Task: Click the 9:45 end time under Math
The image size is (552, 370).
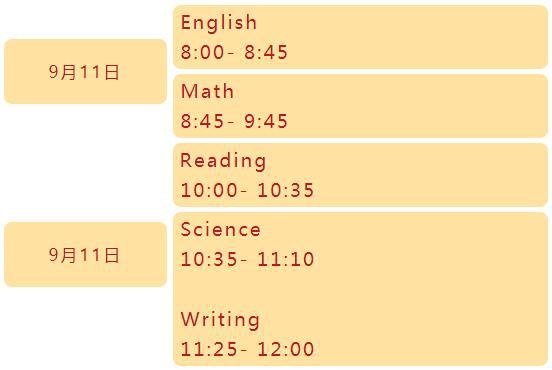Action: [x=266, y=121]
